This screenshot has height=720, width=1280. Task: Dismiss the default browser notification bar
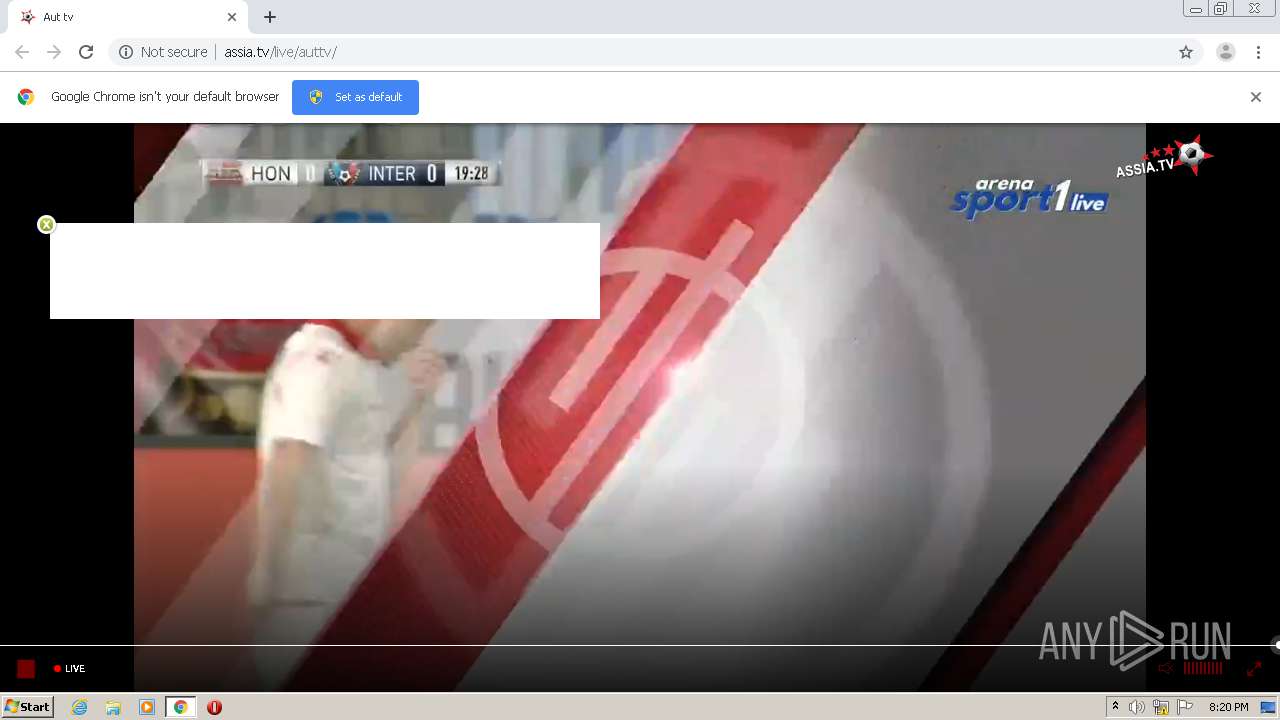pos(1256,97)
